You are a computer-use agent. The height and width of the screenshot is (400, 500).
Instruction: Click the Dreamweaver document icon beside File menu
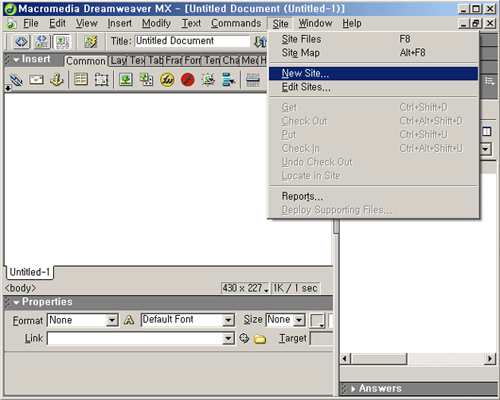pyautogui.click(x=12, y=24)
